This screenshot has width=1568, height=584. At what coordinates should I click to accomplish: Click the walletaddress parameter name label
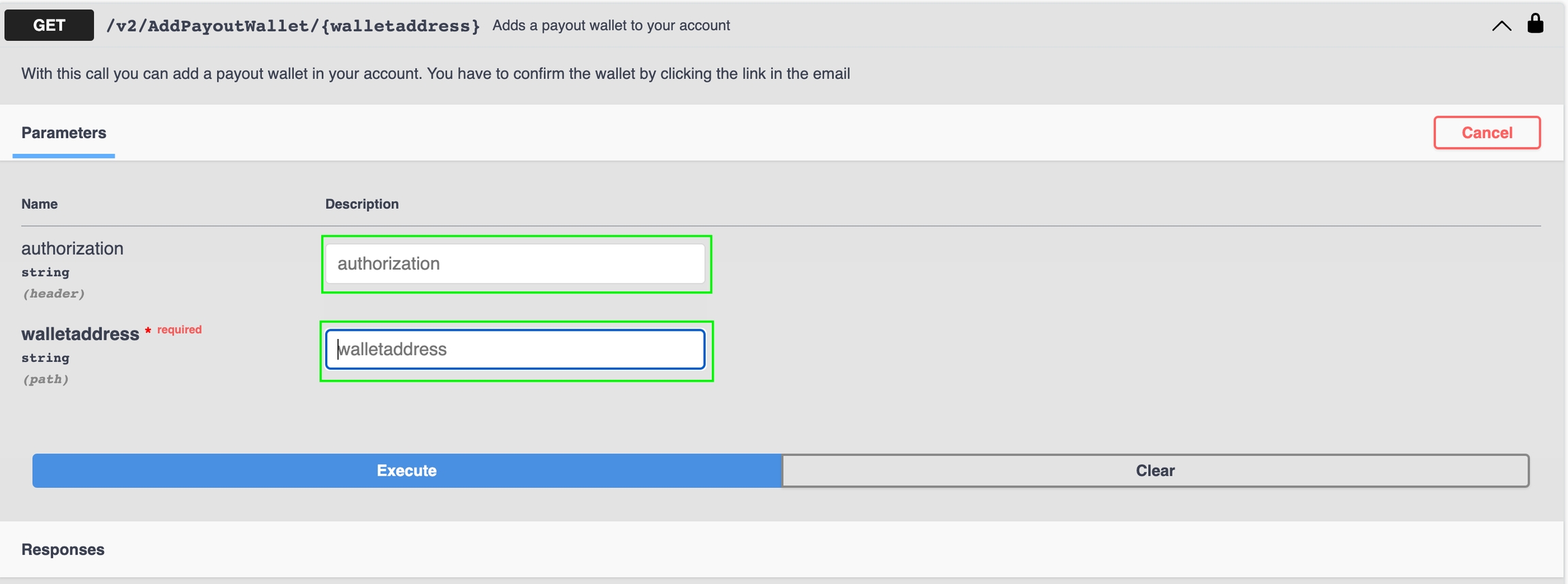(x=80, y=334)
